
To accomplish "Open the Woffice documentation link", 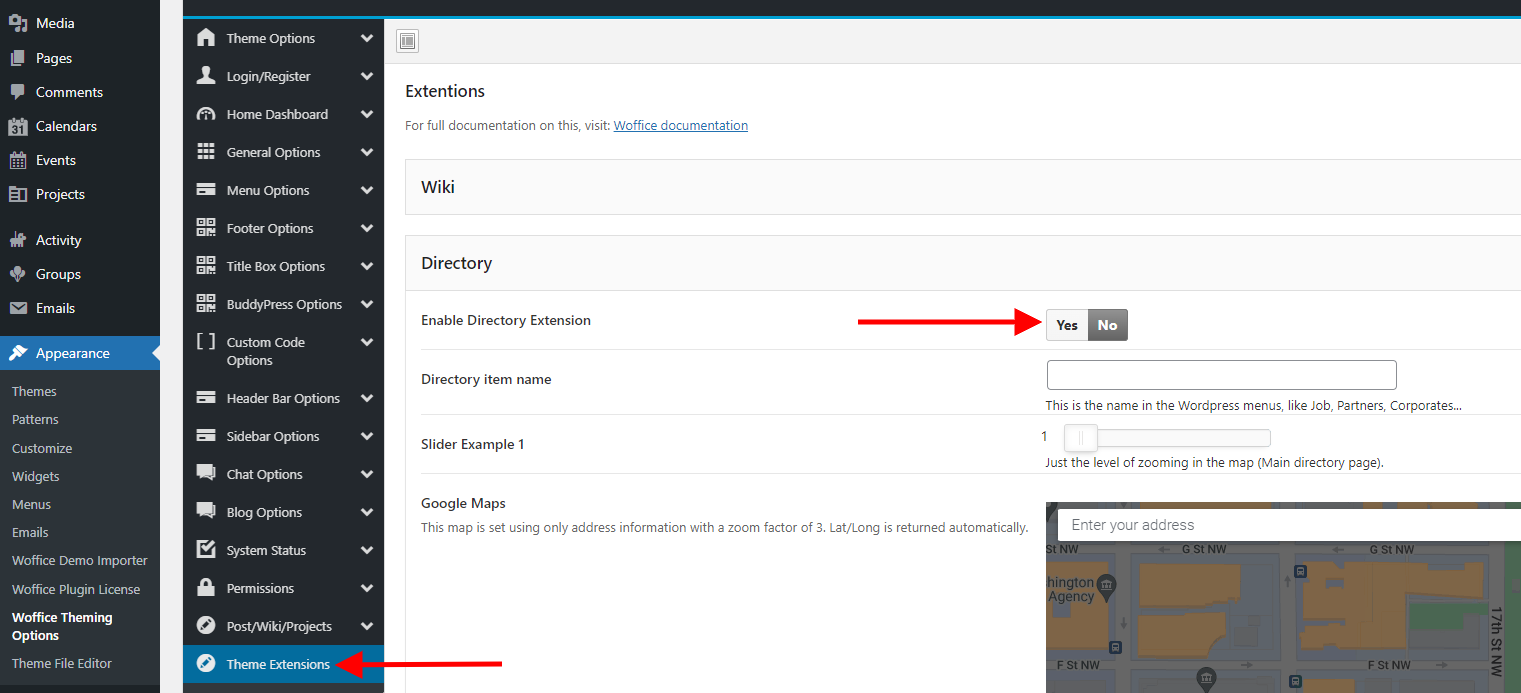I will (680, 125).
